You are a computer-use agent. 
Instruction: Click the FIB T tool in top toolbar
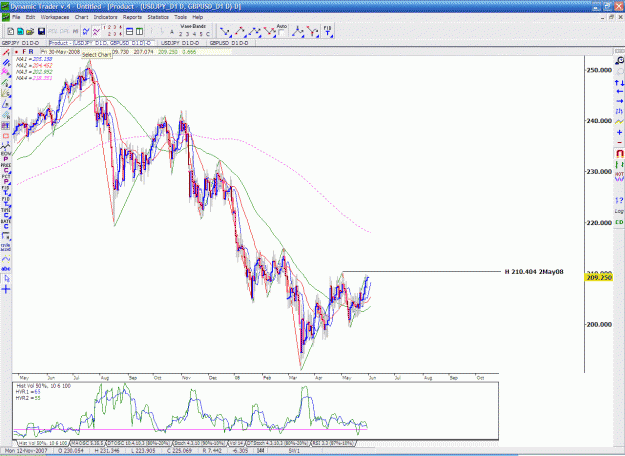pyautogui.click(x=327, y=31)
